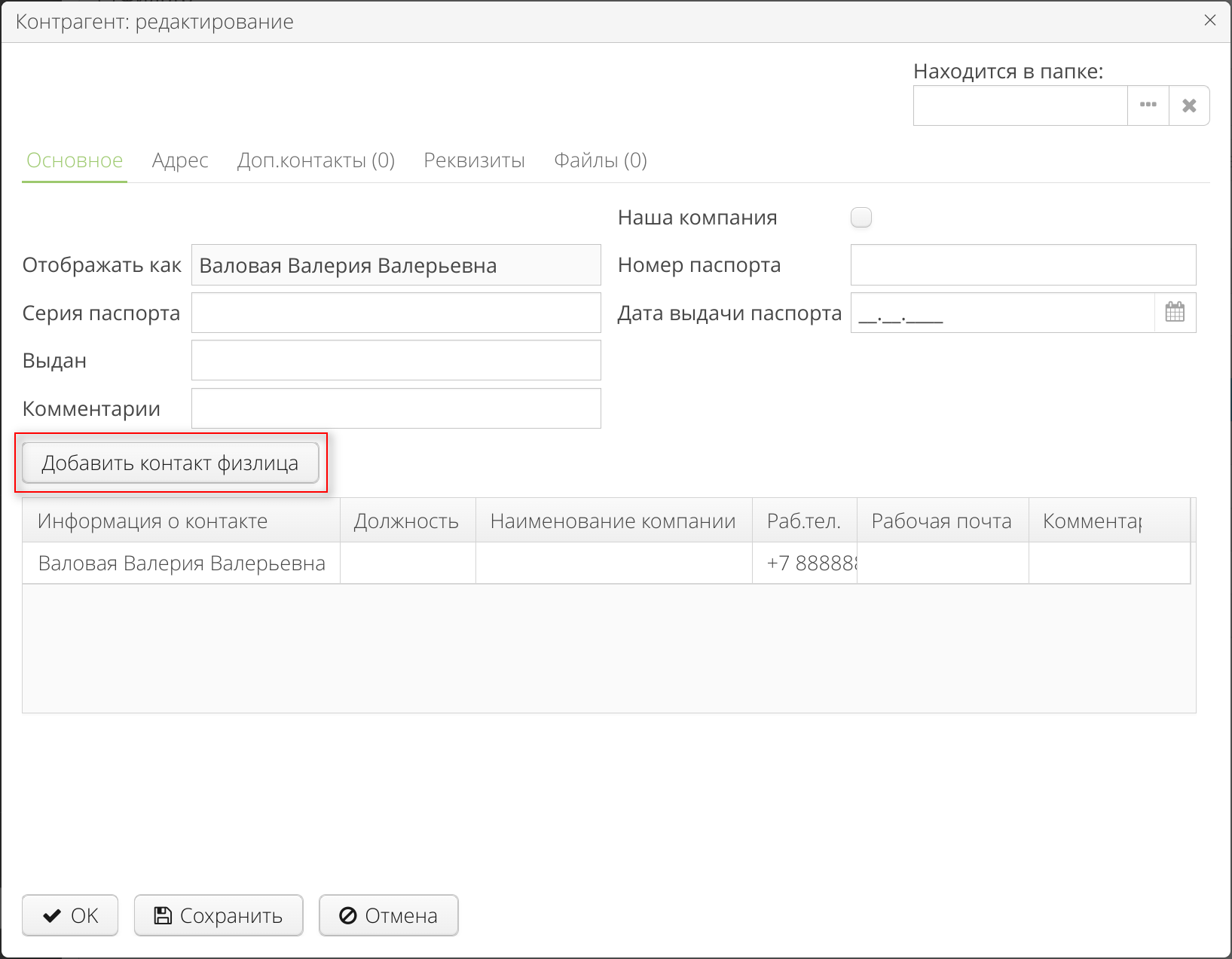Click the Информация о контакте column header
Viewport: 1232px width, 959px height.
coord(152,521)
